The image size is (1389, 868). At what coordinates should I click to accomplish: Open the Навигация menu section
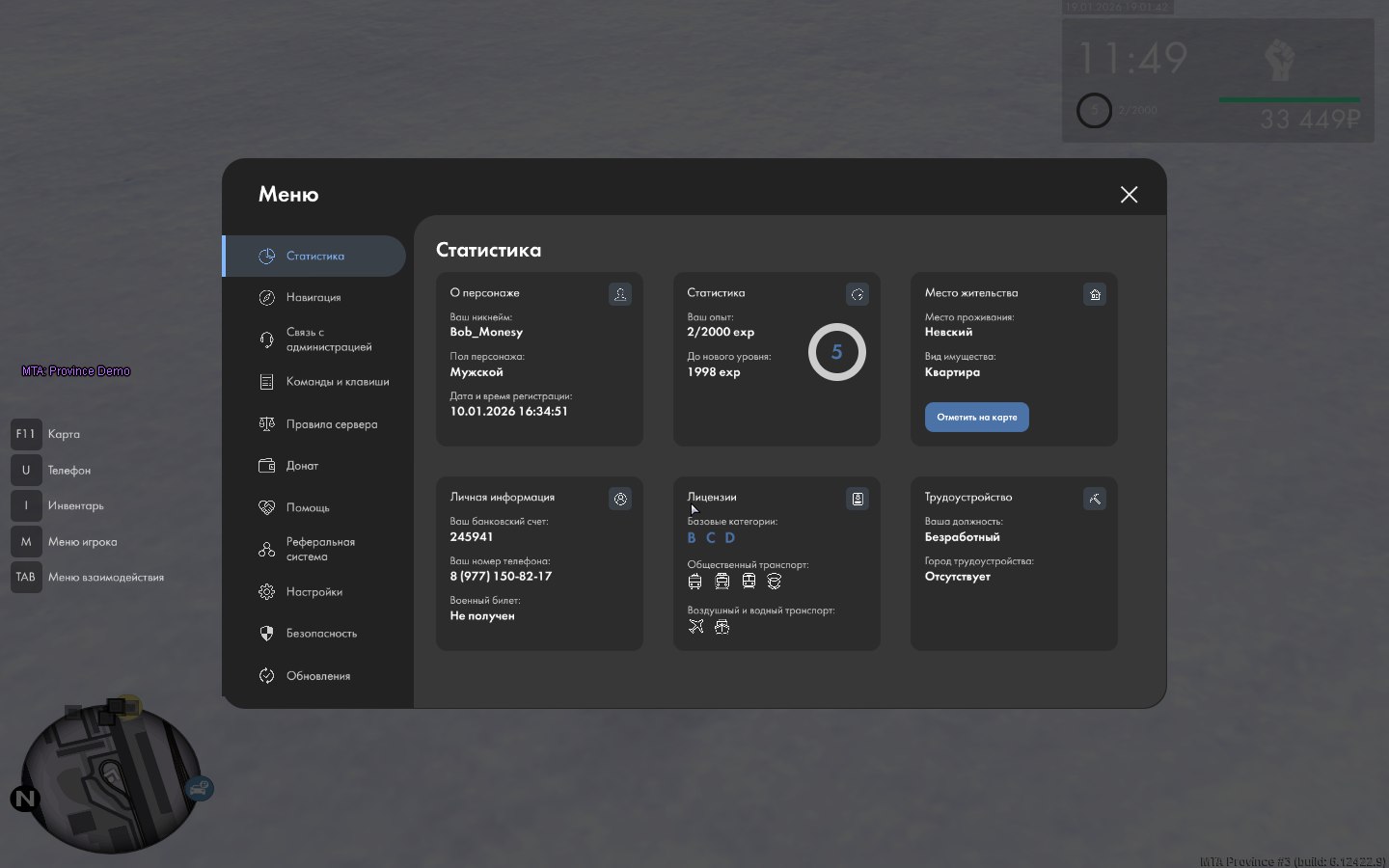pyautogui.click(x=315, y=298)
